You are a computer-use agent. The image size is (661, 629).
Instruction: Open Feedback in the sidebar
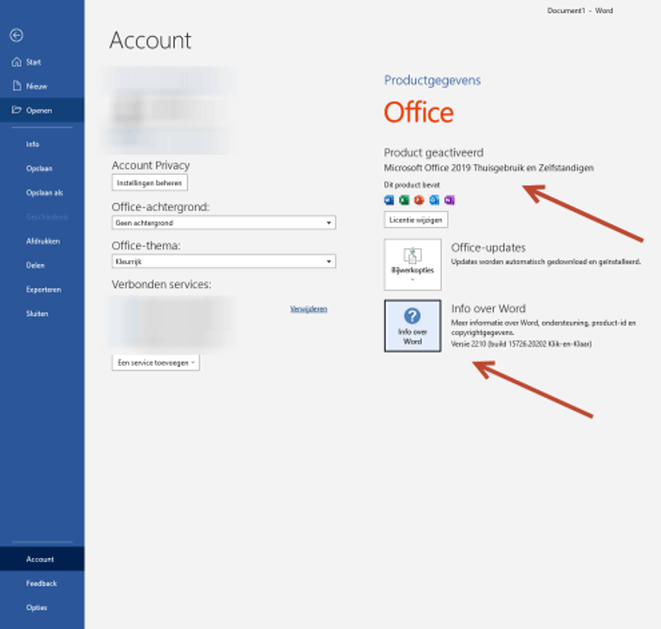tap(41, 583)
